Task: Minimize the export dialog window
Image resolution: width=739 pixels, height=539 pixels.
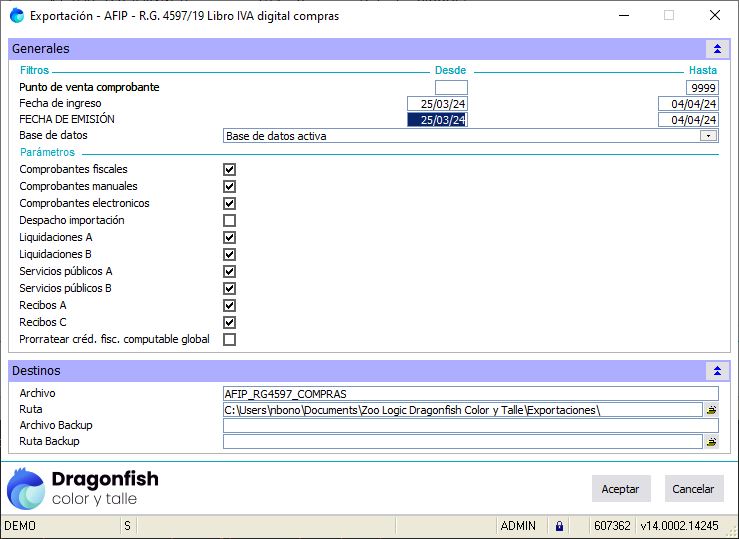Action: pyautogui.click(x=624, y=16)
